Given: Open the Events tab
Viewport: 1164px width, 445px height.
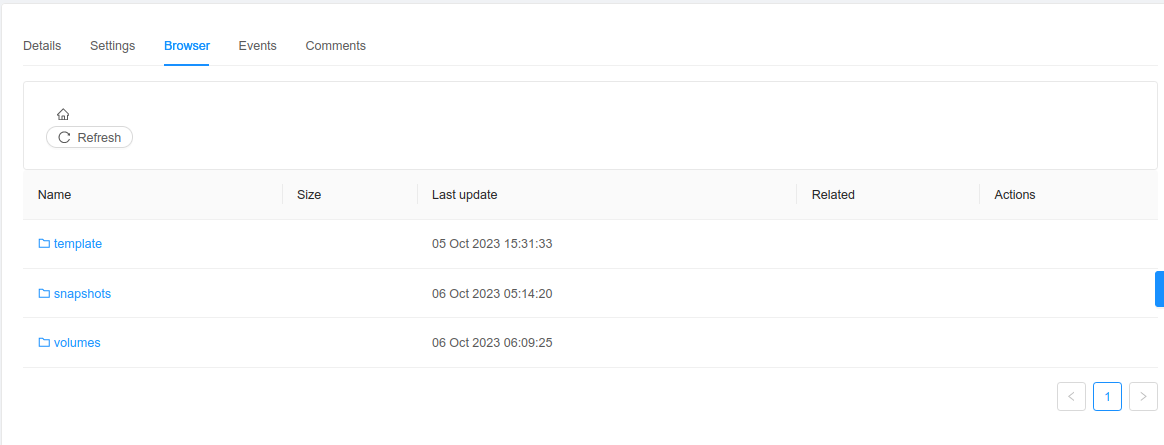Looking at the screenshot, I should (257, 46).
